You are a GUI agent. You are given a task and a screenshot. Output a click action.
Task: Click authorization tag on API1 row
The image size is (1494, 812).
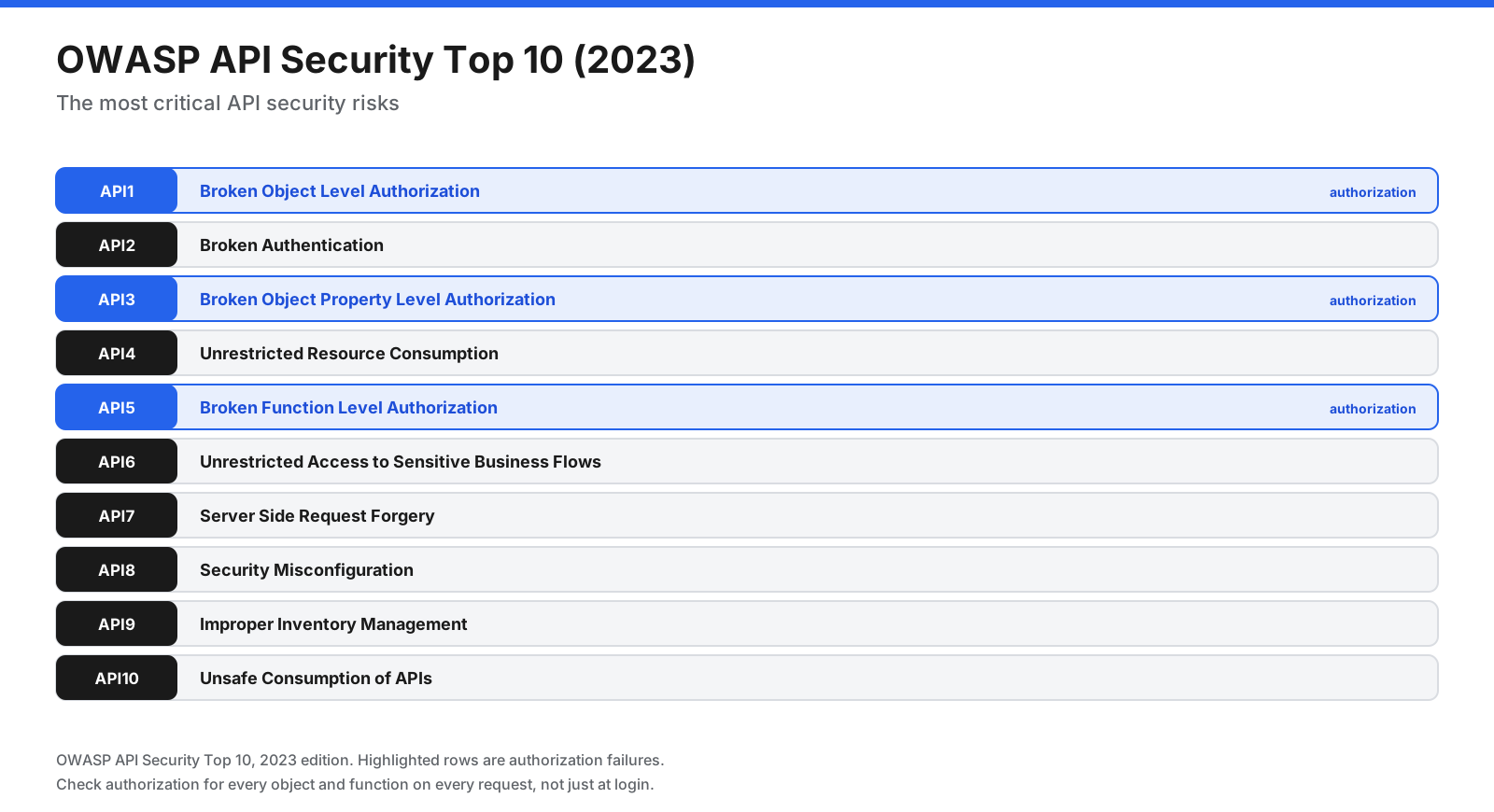point(1373,192)
